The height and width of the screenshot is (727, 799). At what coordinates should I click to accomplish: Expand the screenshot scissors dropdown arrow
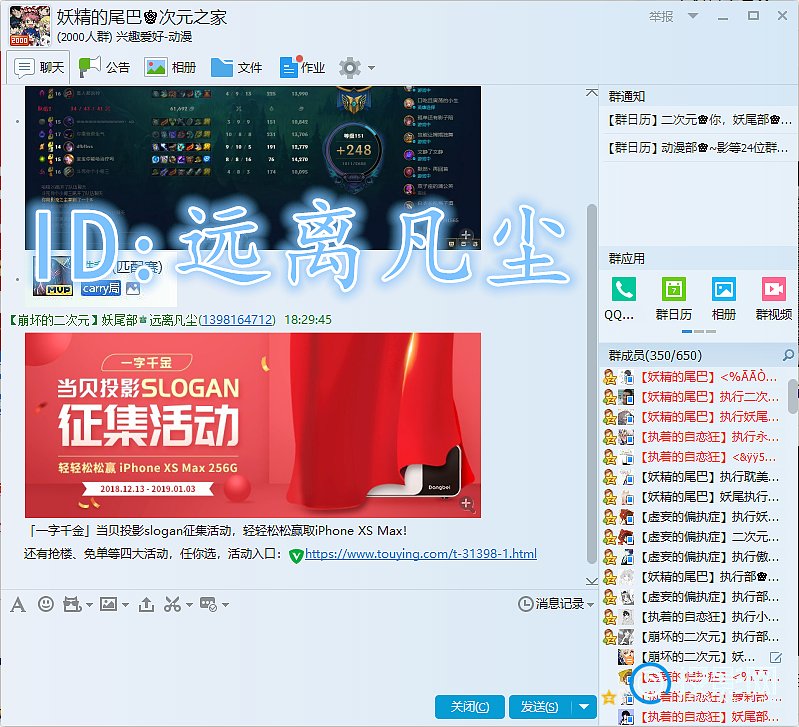pos(189,605)
